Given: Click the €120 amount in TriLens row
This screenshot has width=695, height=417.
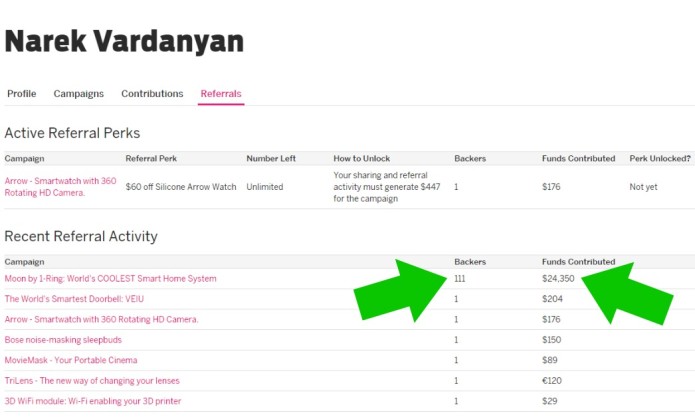Looking at the screenshot, I should tap(553, 381).
